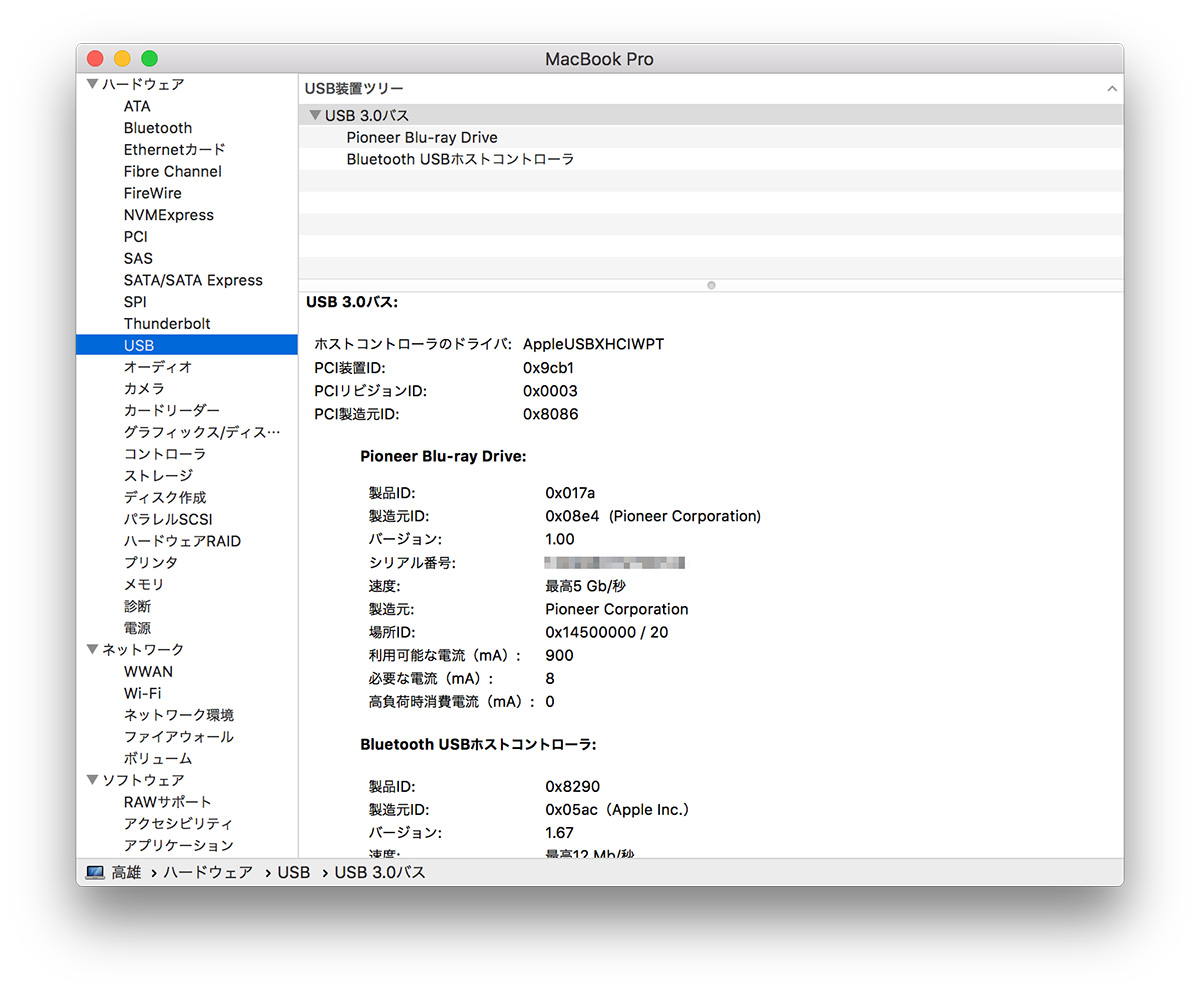Click ハードウェア in the path bar

[208, 873]
